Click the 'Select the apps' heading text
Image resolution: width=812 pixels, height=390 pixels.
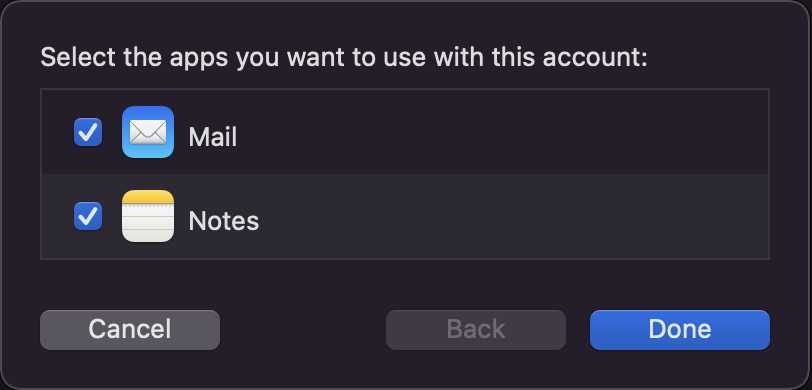pyautogui.click(x=344, y=57)
